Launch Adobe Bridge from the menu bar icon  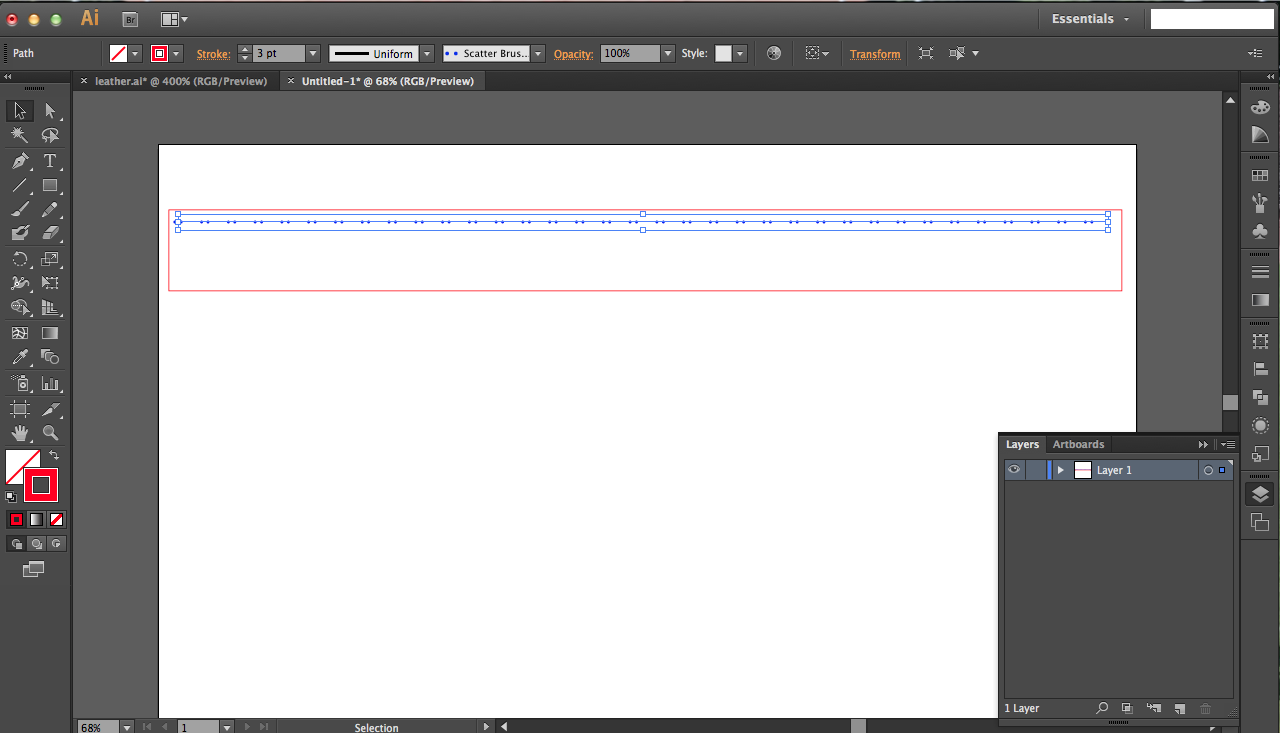pos(130,18)
